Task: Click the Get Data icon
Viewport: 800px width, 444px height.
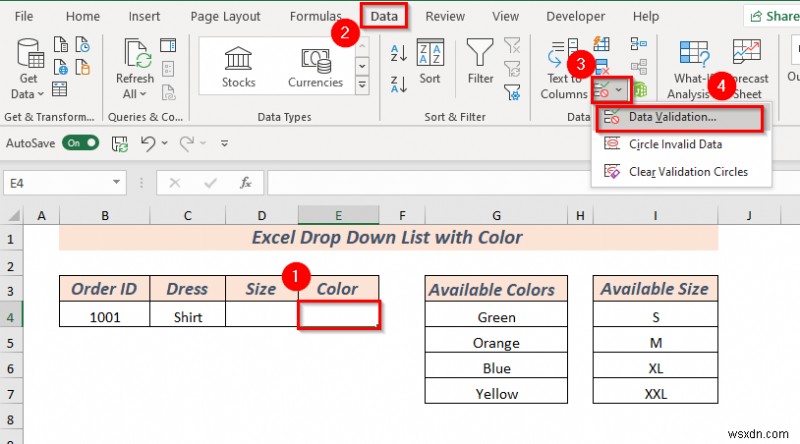Action: (x=28, y=55)
